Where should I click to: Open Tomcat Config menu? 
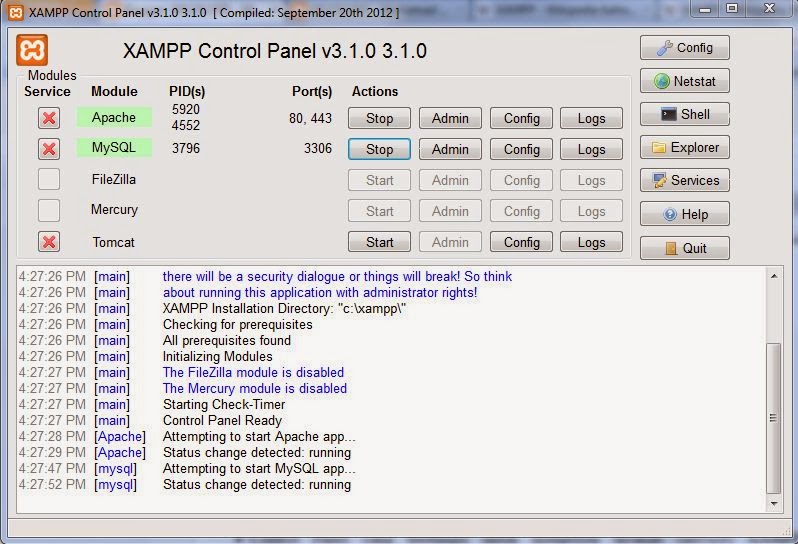(521, 242)
